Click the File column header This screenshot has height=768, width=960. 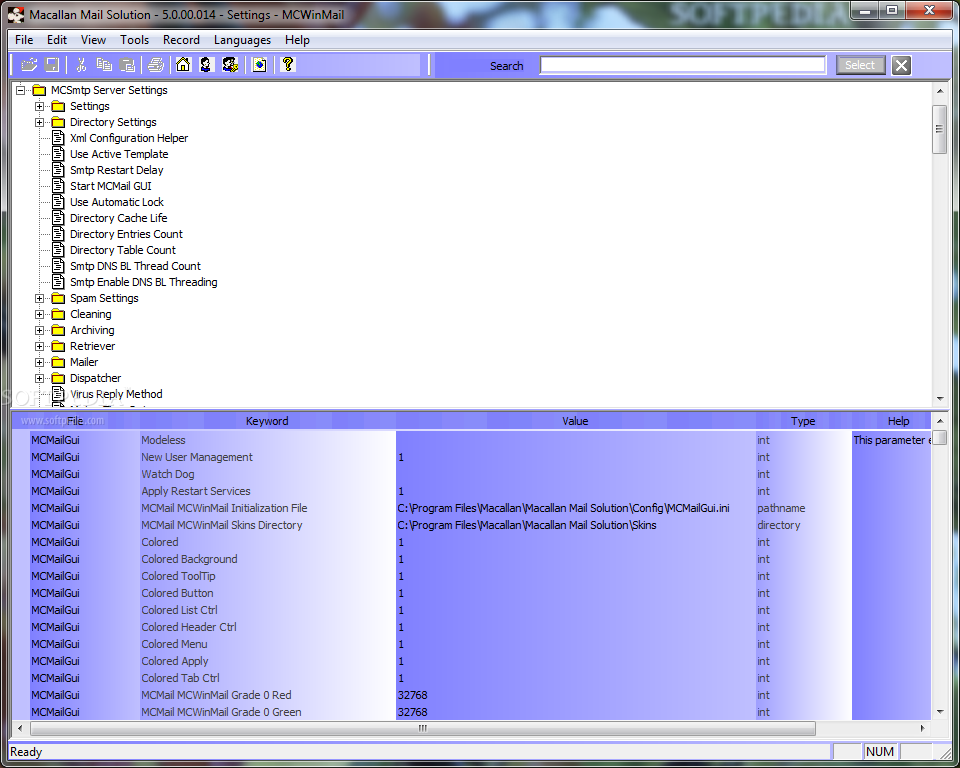click(75, 421)
